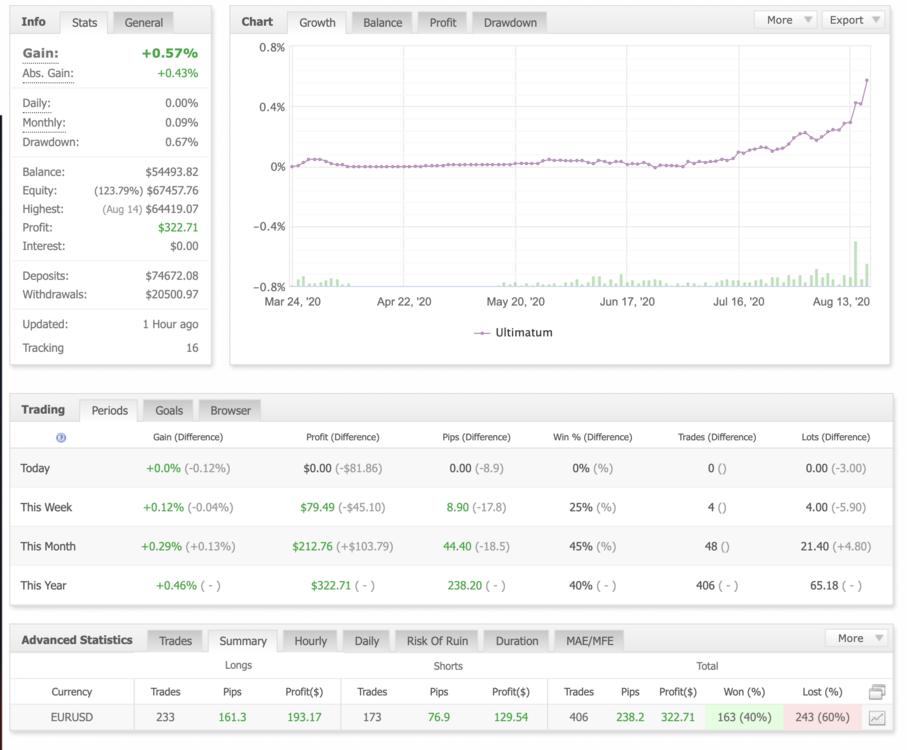Click the Balance value $54493.82
The image size is (907, 750).
(172, 172)
